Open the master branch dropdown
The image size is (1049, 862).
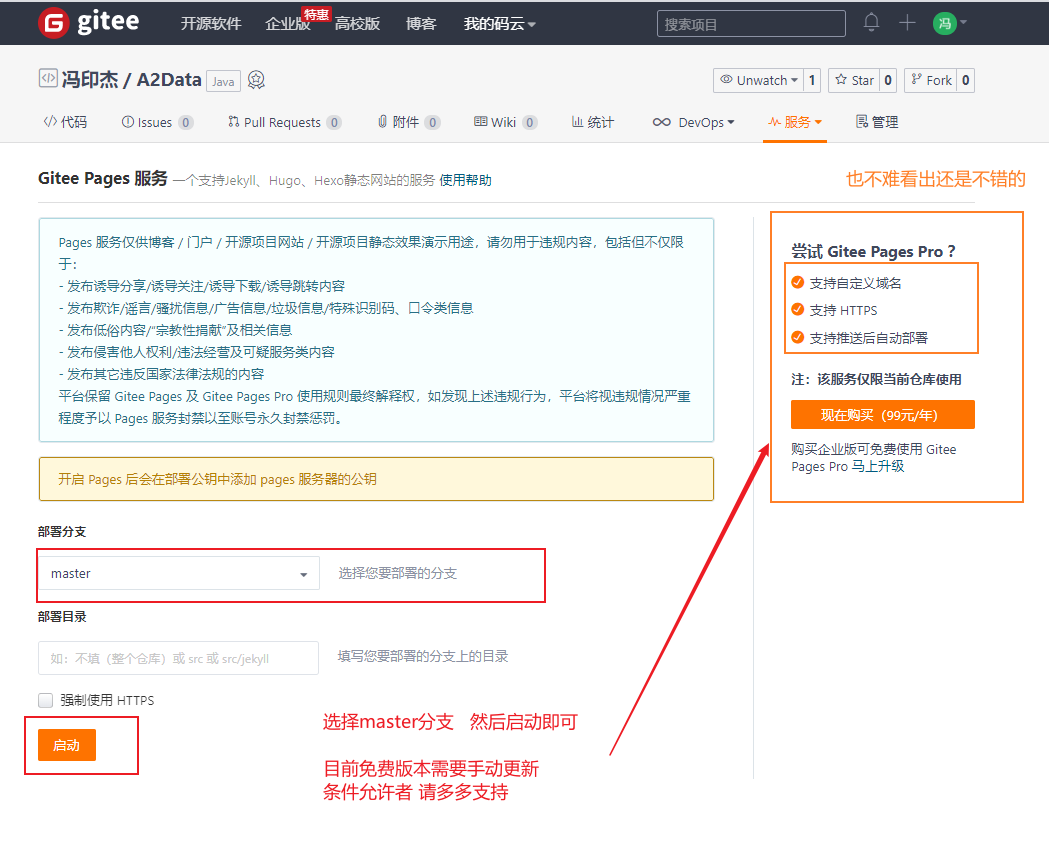179,574
